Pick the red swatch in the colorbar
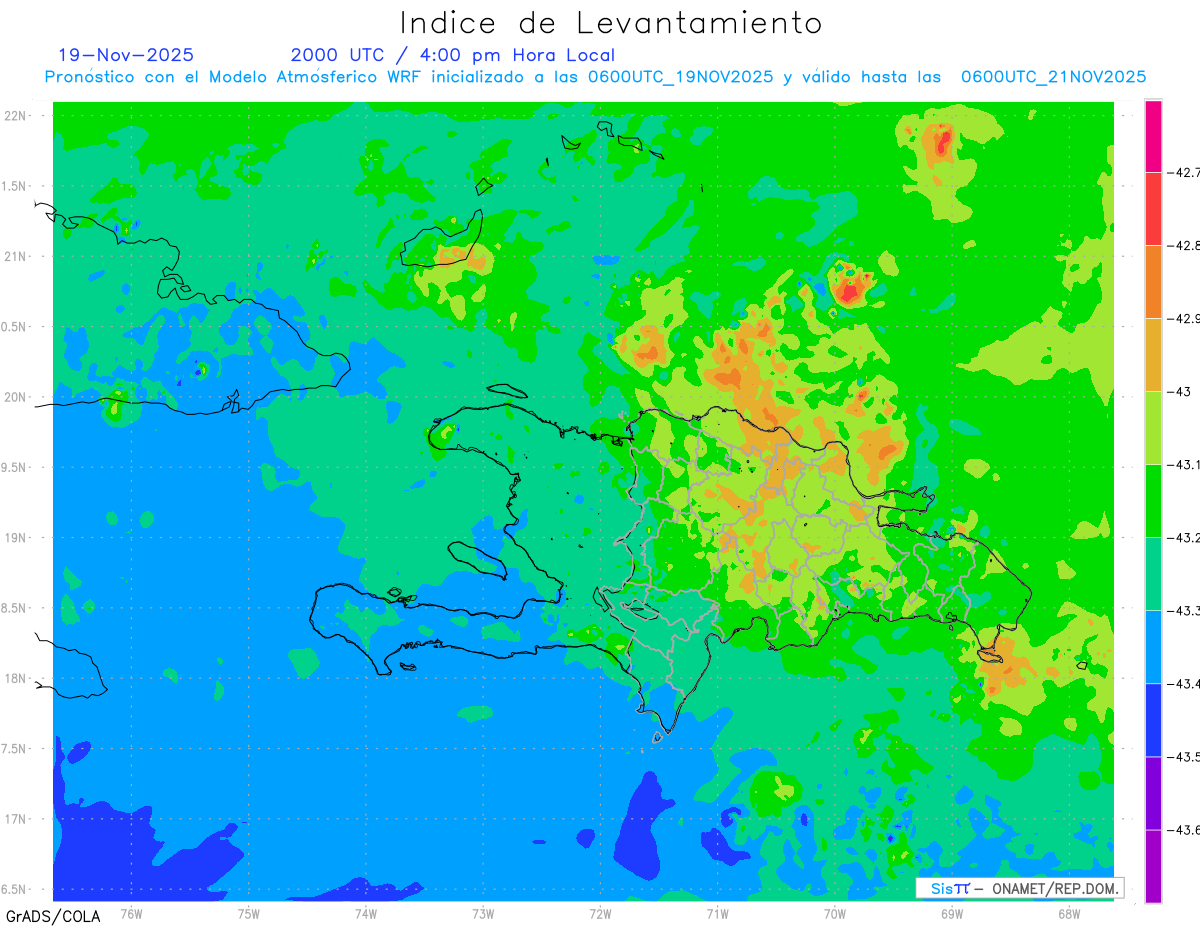The image size is (1200, 927). [x=1153, y=209]
